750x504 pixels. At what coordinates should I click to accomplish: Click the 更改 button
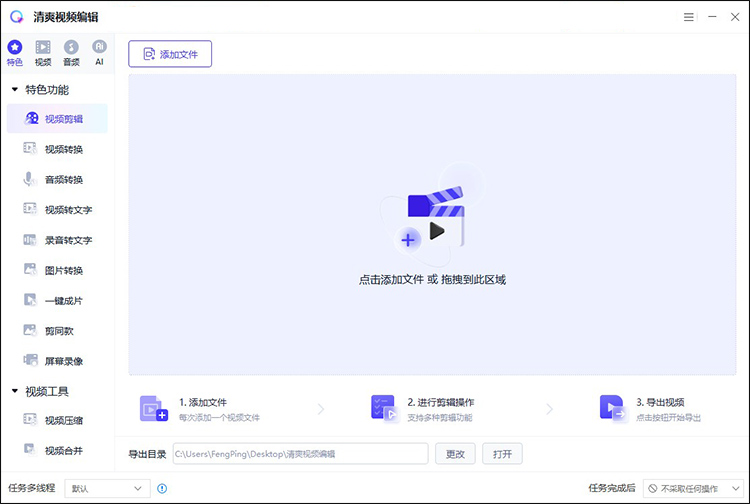455,454
